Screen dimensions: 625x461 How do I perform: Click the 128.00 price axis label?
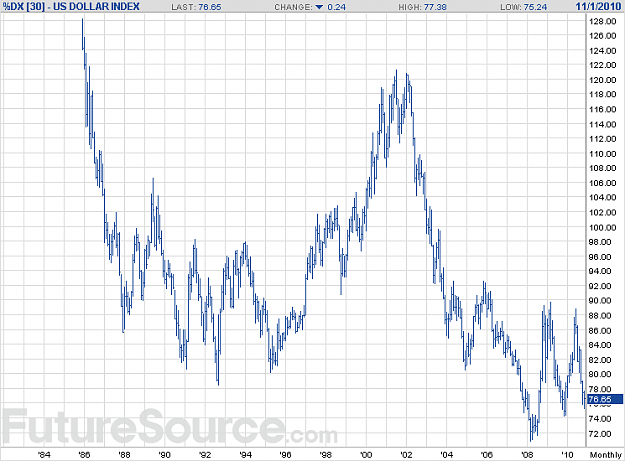pos(603,22)
